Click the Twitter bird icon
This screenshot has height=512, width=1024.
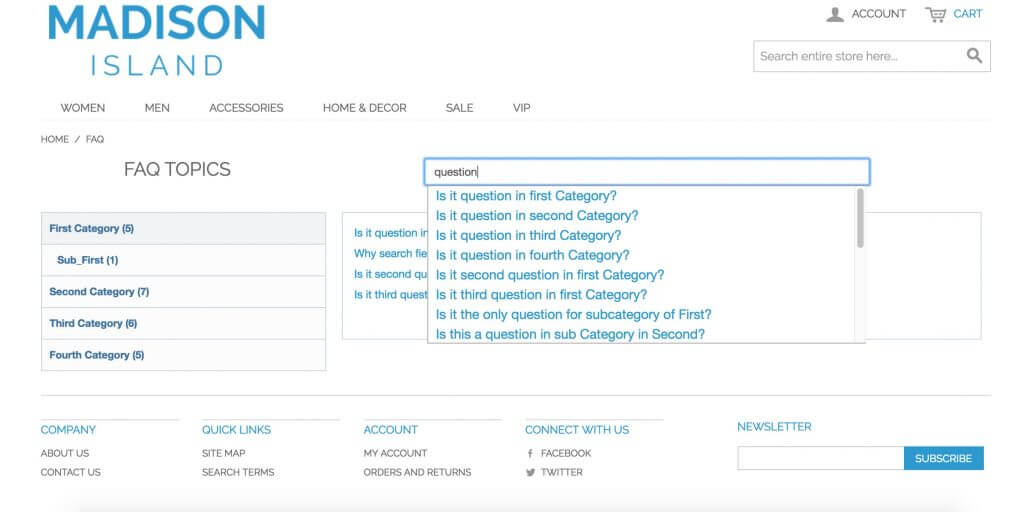530,472
